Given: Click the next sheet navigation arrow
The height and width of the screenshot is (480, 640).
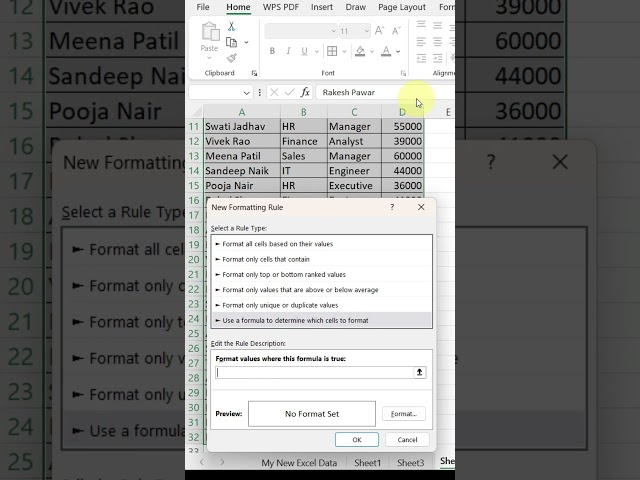Looking at the screenshot, I should pos(222,462).
